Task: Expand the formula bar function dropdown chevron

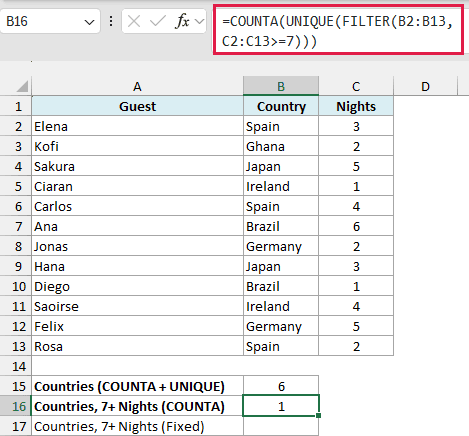Action: coord(199,22)
